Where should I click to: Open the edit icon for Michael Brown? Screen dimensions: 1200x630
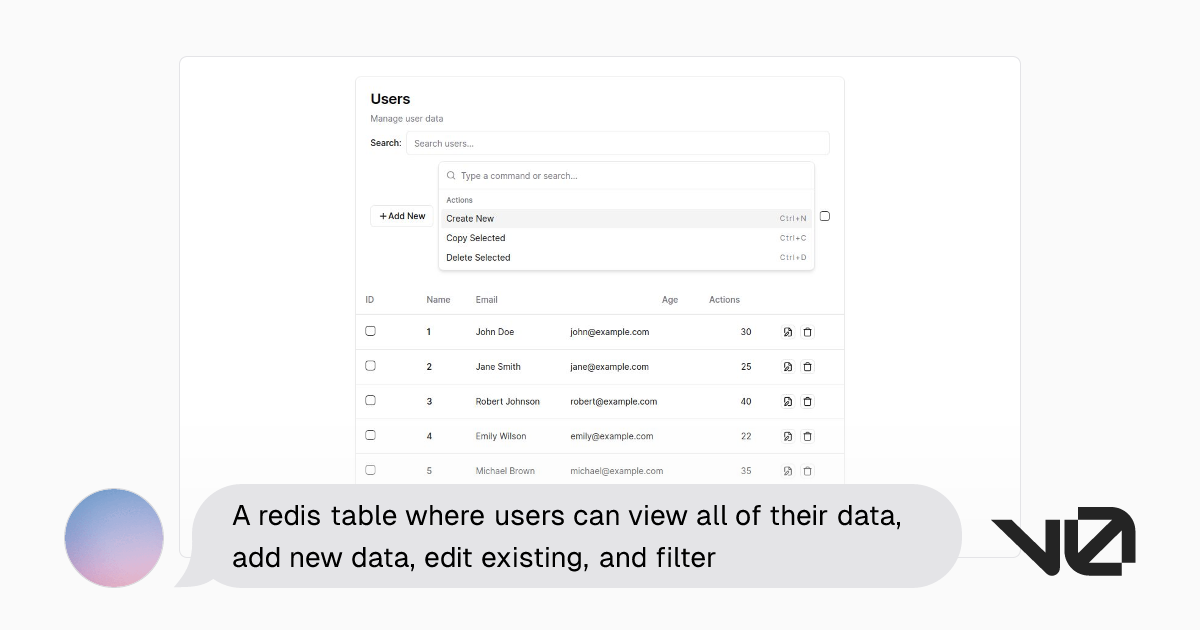[x=788, y=470]
